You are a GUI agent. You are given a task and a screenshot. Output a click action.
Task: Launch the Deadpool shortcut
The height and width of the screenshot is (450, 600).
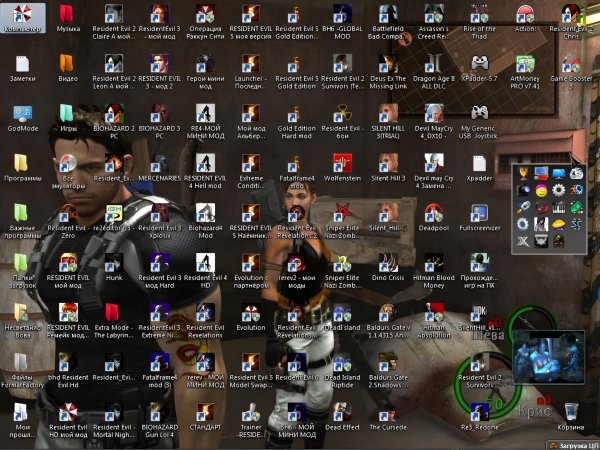(x=434, y=217)
